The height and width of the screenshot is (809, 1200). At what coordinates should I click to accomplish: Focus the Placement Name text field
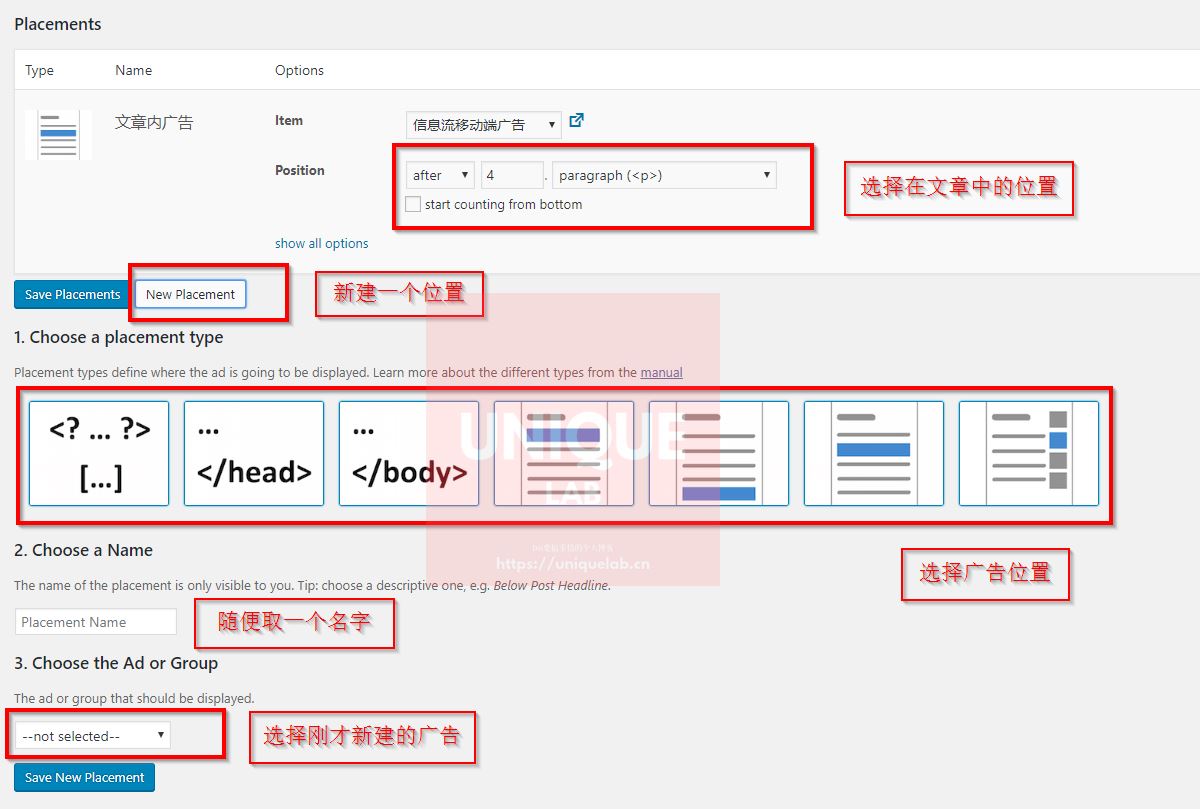[96, 622]
